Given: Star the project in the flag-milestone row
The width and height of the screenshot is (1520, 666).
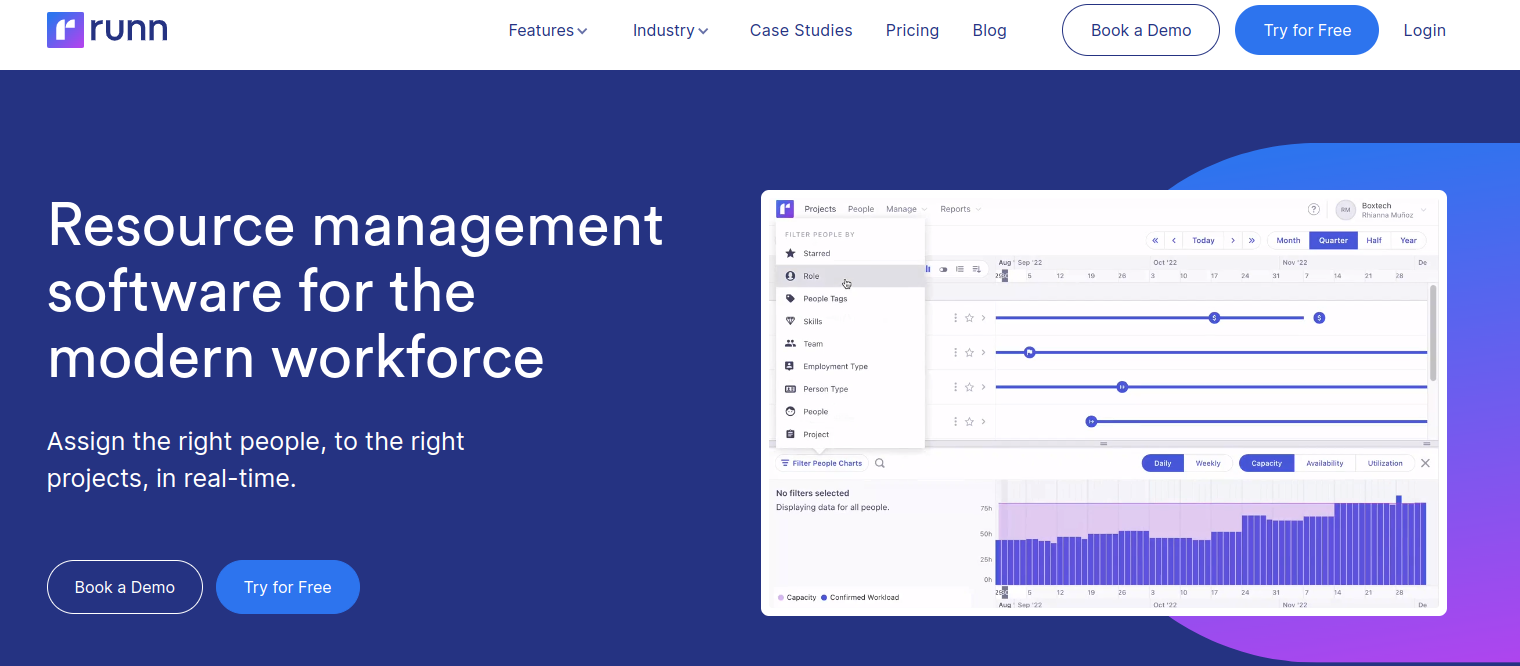Looking at the screenshot, I should tap(969, 352).
